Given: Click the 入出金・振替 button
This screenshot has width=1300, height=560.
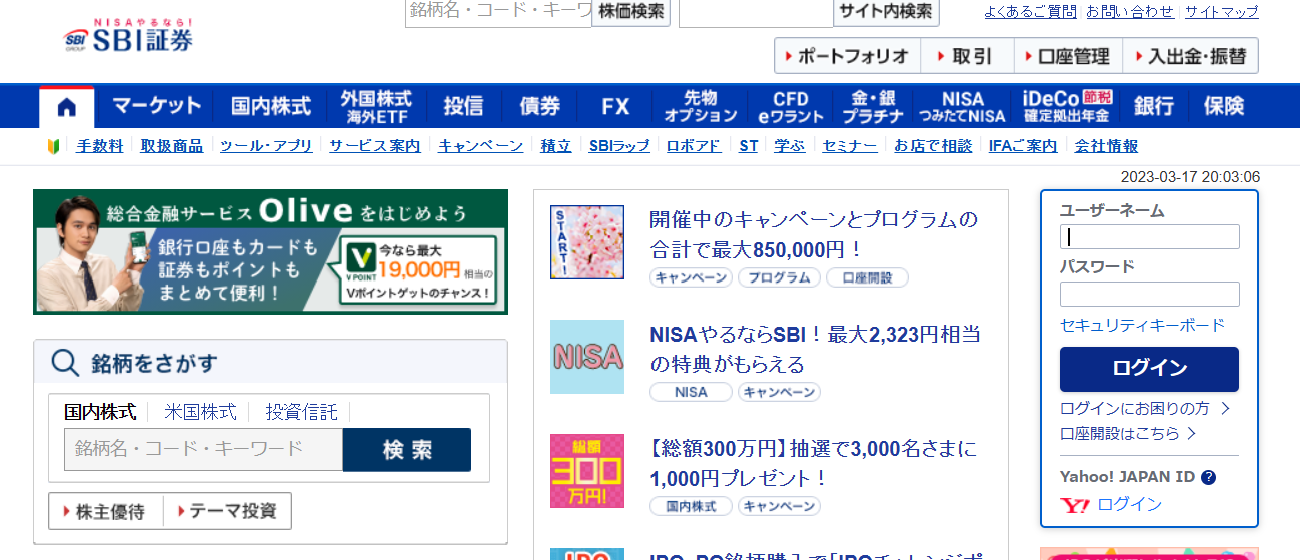Looking at the screenshot, I should (1190, 56).
